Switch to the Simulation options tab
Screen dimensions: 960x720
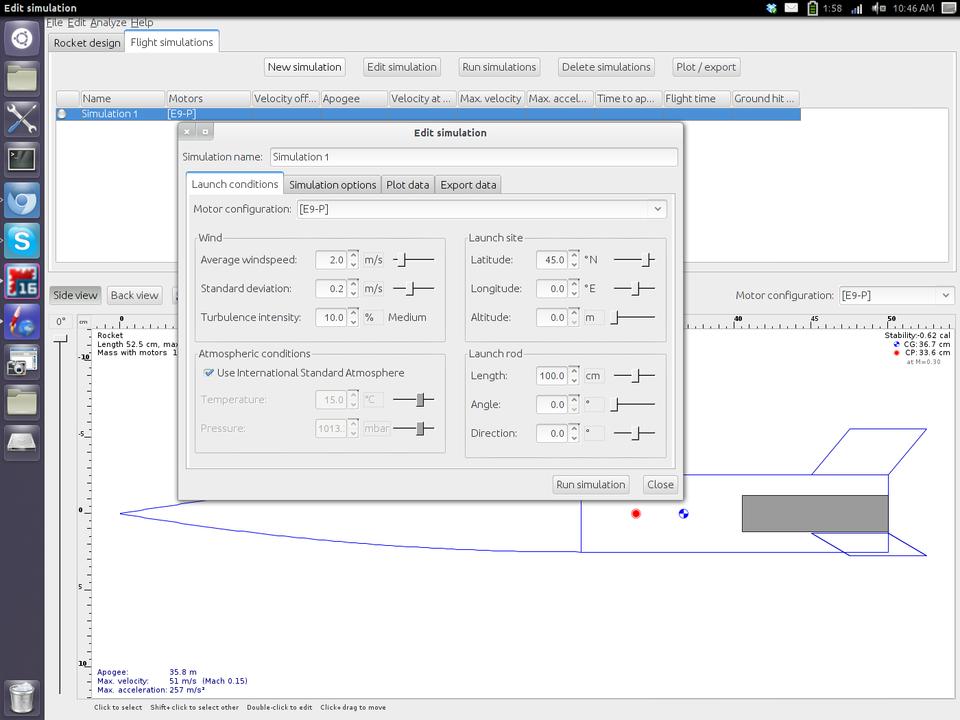pyautogui.click(x=332, y=185)
